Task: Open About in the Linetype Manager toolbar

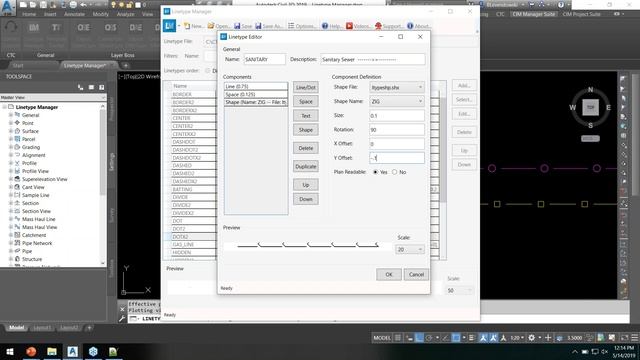Action: click(419, 26)
